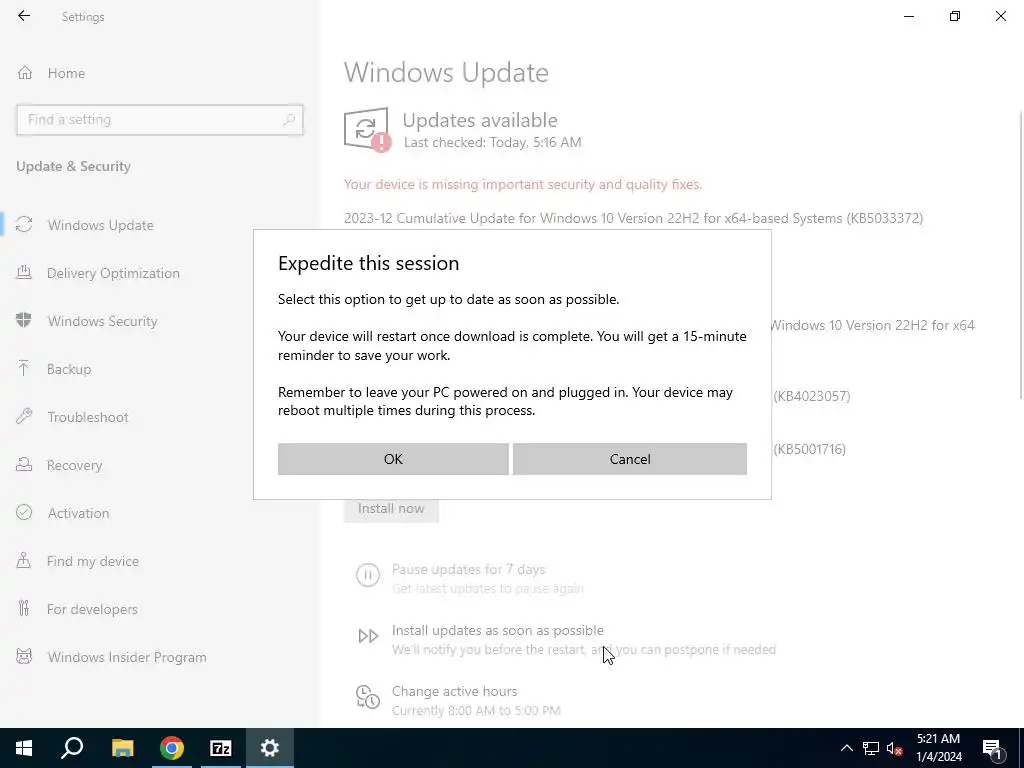This screenshot has width=1024, height=768.
Task: Open 7-Zip from taskbar
Action: tap(221, 748)
